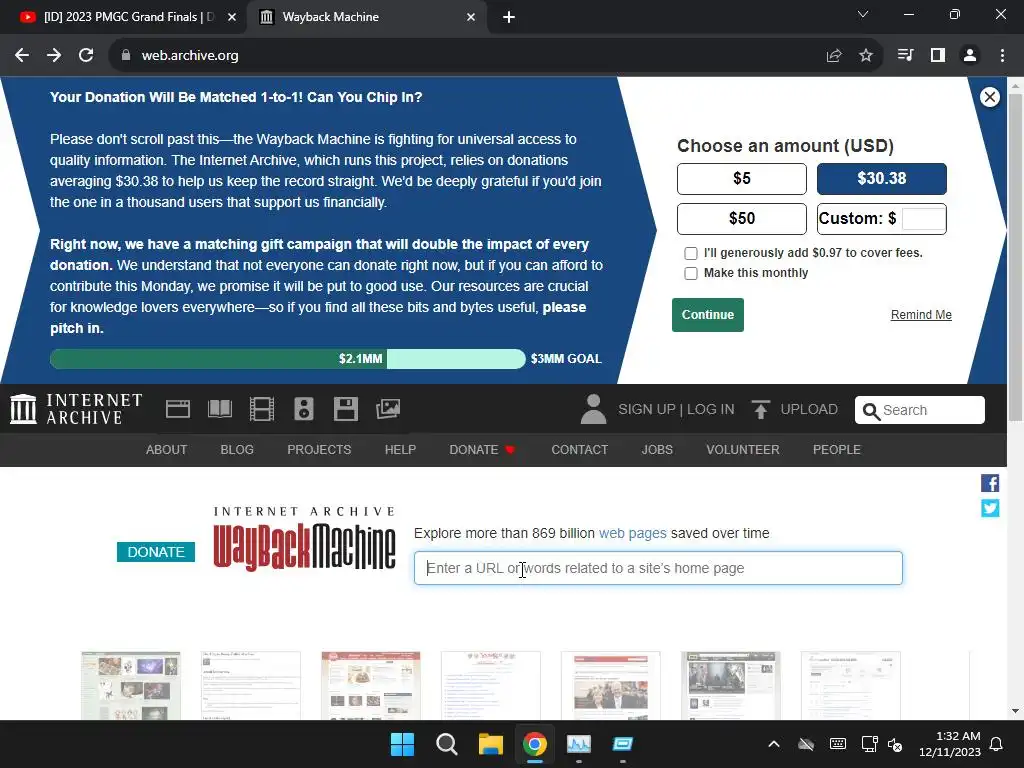Click the Internet Archive Search field
This screenshot has width=1024, height=768.
point(920,410)
